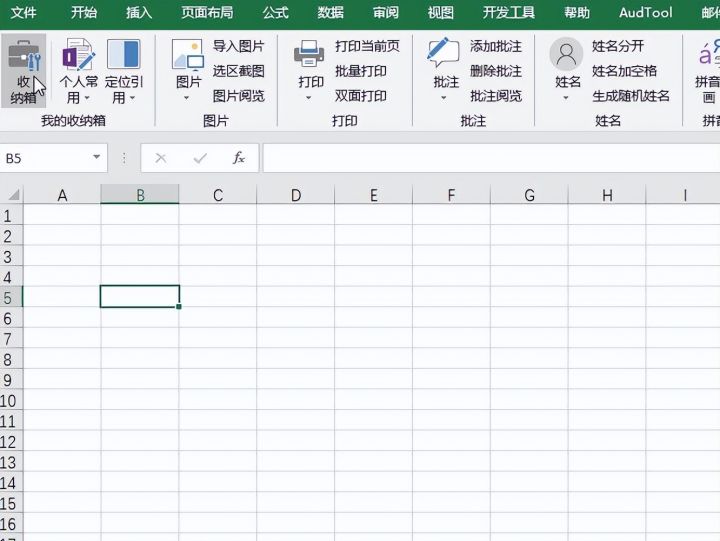Select column H header
Screen dimensions: 720x541
pyautogui.click(x=607, y=195)
